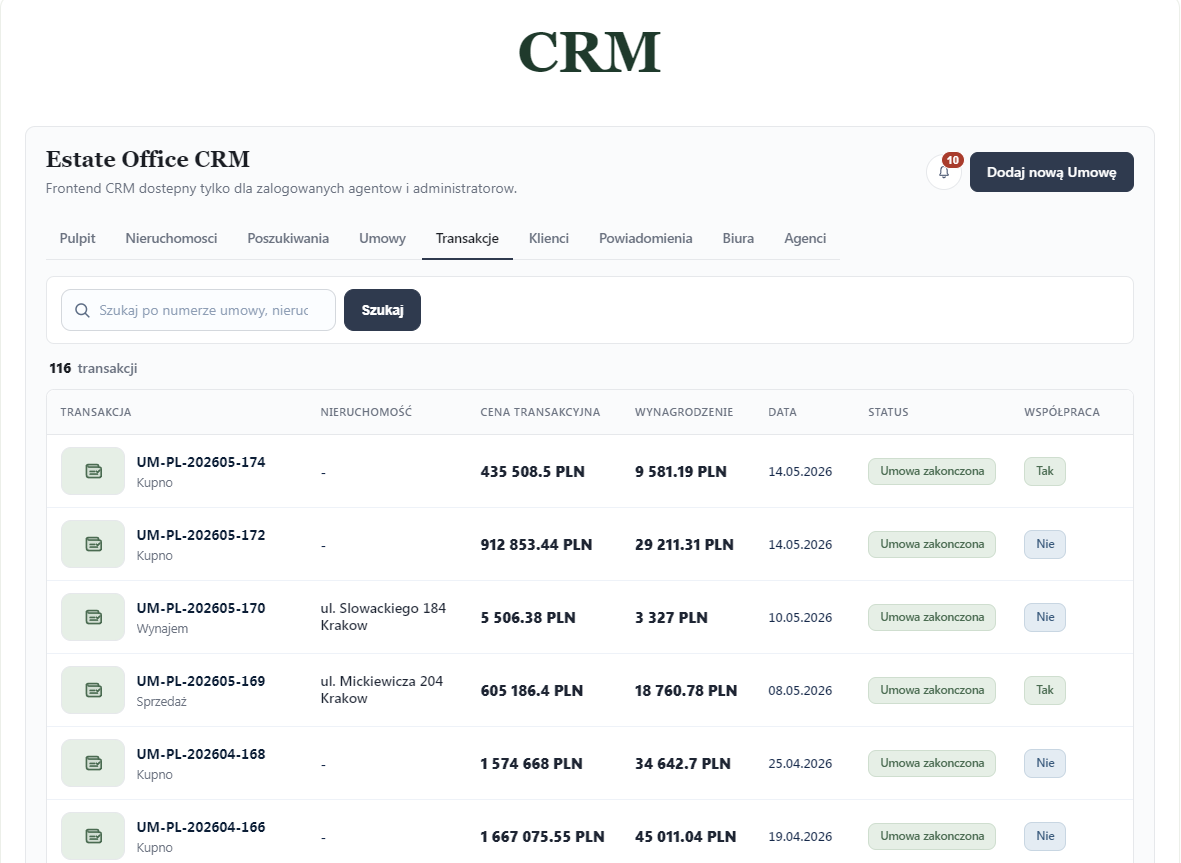Click the Umowa zakonczona status for UM-PL-202605-170
The image size is (1181, 863).
pyautogui.click(x=932, y=618)
